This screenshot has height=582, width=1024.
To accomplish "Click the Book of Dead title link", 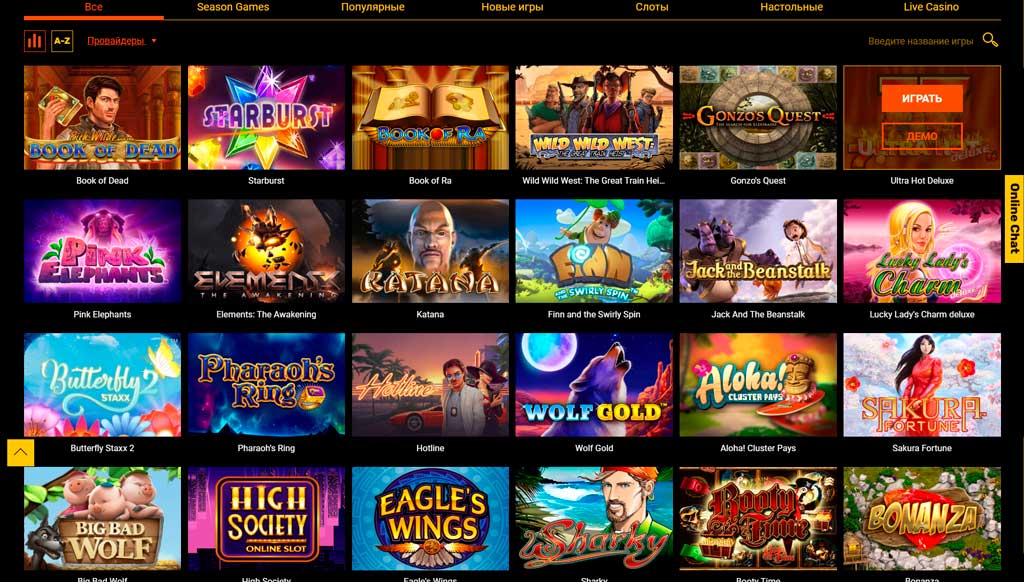I will pyautogui.click(x=103, y=180).
